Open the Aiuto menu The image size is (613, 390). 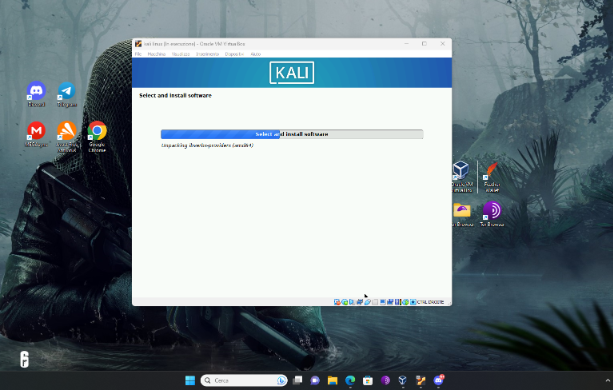pyautogui.click(x=256, y=54)
